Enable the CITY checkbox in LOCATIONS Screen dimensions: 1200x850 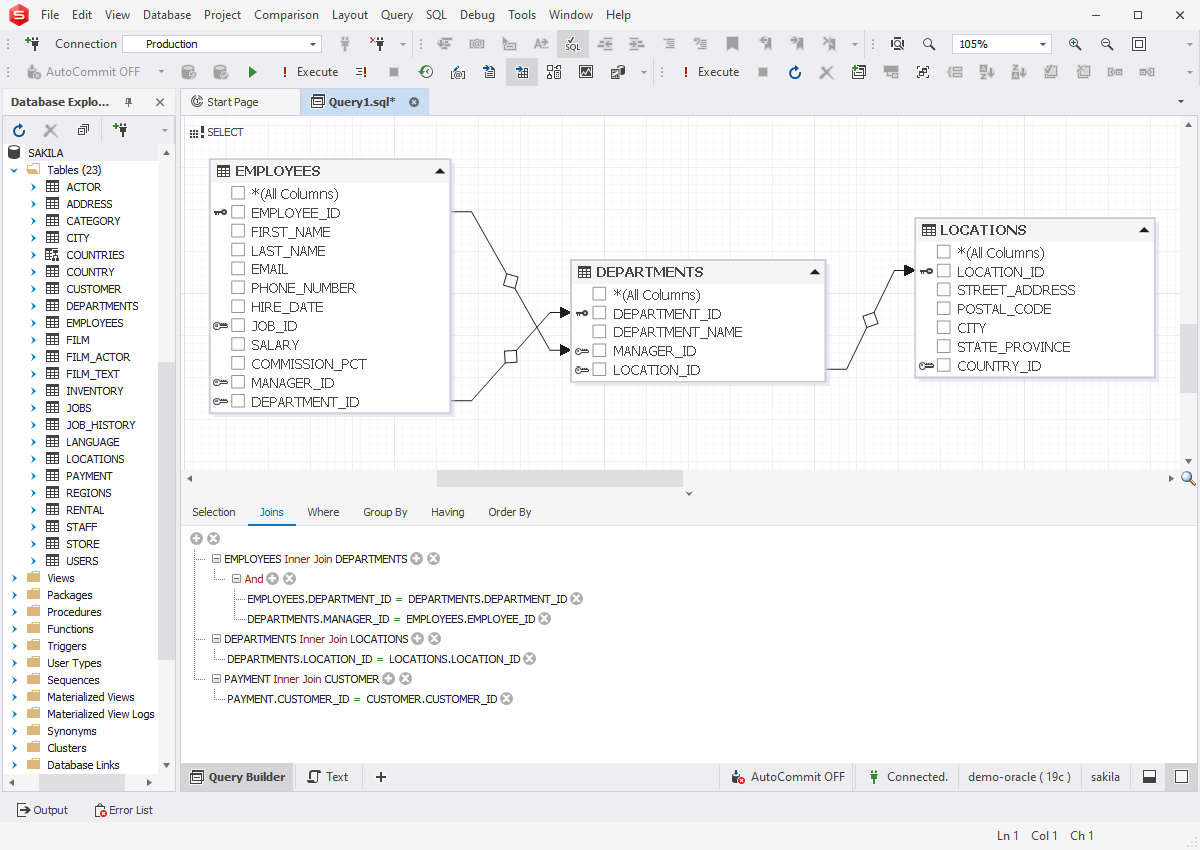(x=944, y=328)
